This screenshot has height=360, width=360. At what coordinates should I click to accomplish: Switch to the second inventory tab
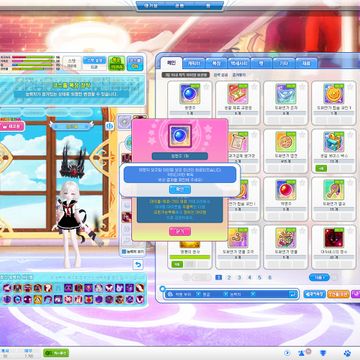click(194, 63)
